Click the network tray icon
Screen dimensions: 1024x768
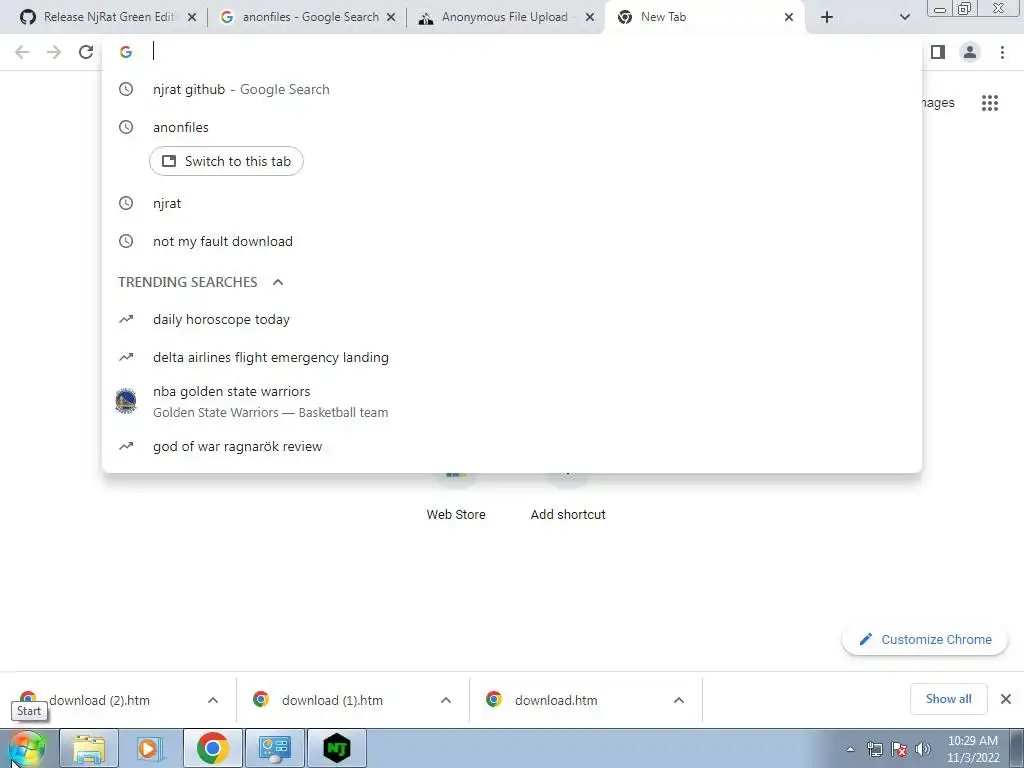(x=874, y=749)
